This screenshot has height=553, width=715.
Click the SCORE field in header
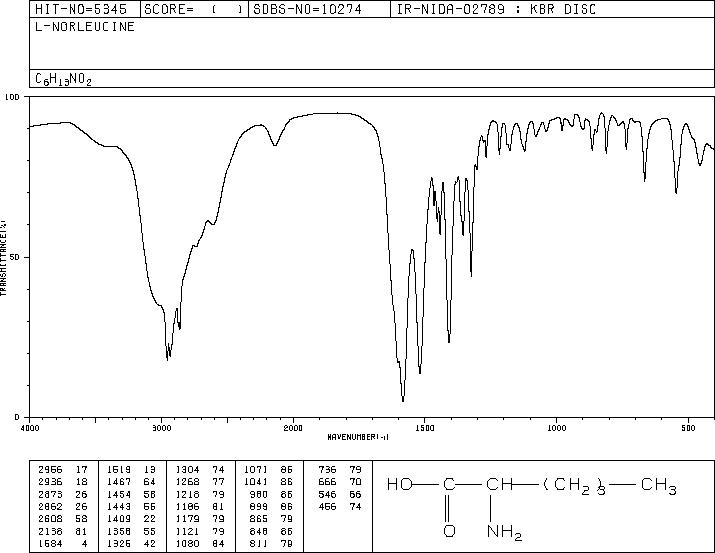pos(193,9)
